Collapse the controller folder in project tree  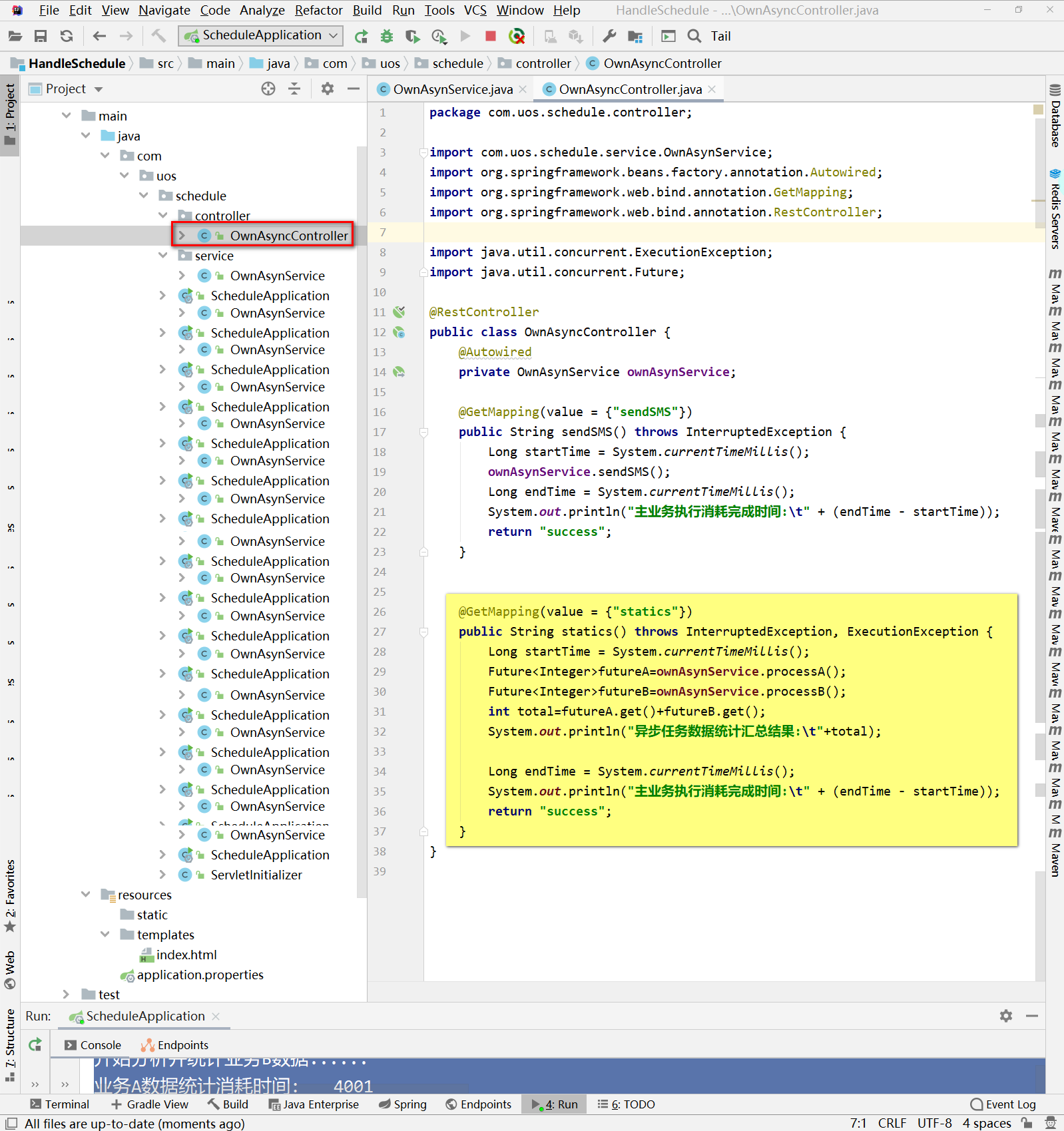click(163, 216)
